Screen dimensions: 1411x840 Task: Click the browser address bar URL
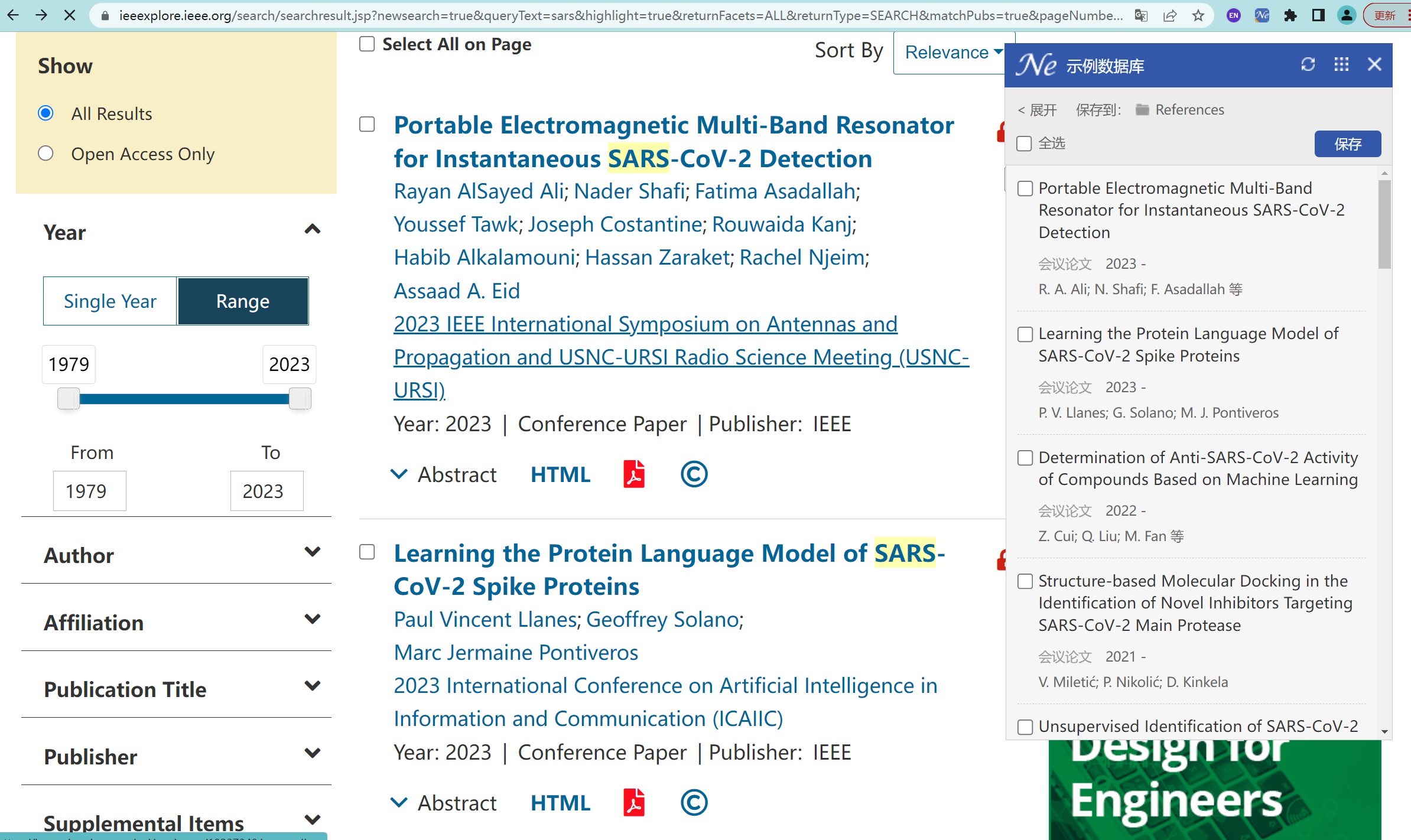click(620, 16)
